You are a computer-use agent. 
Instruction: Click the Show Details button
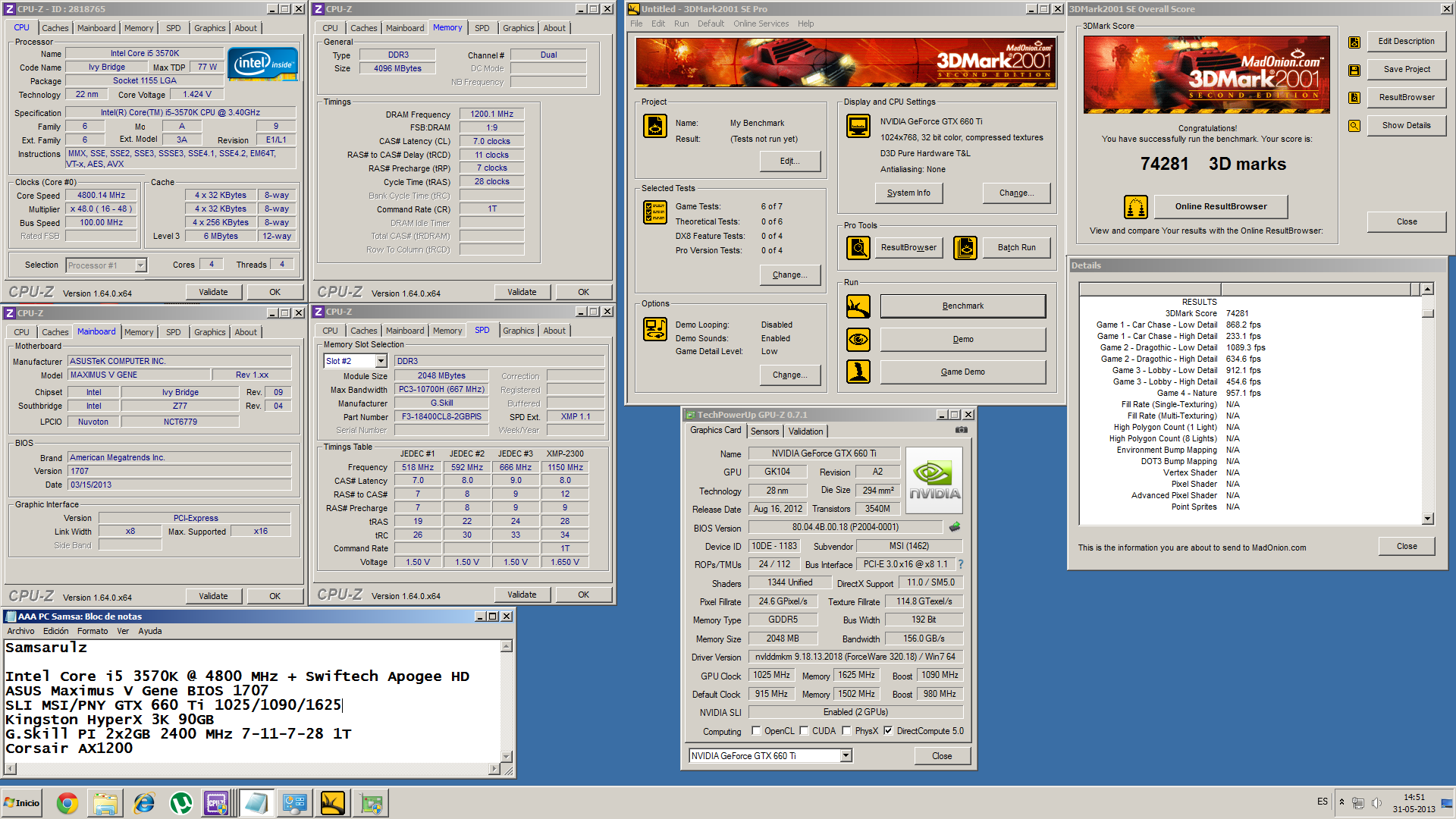[1407, 126]
